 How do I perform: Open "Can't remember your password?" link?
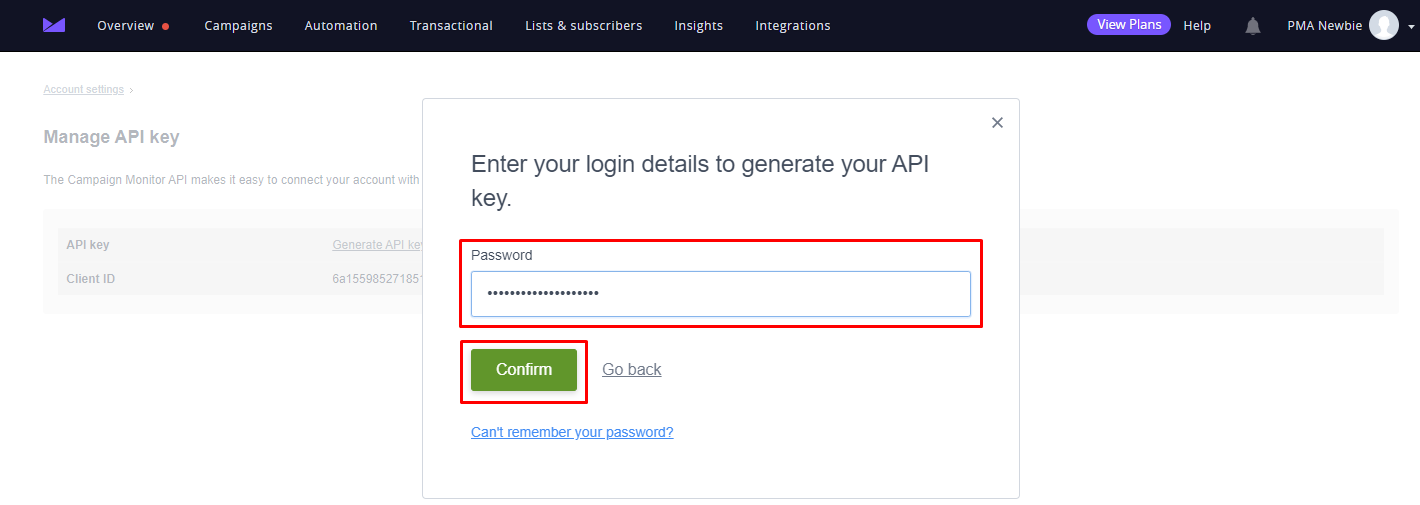(x=572, y=432)
